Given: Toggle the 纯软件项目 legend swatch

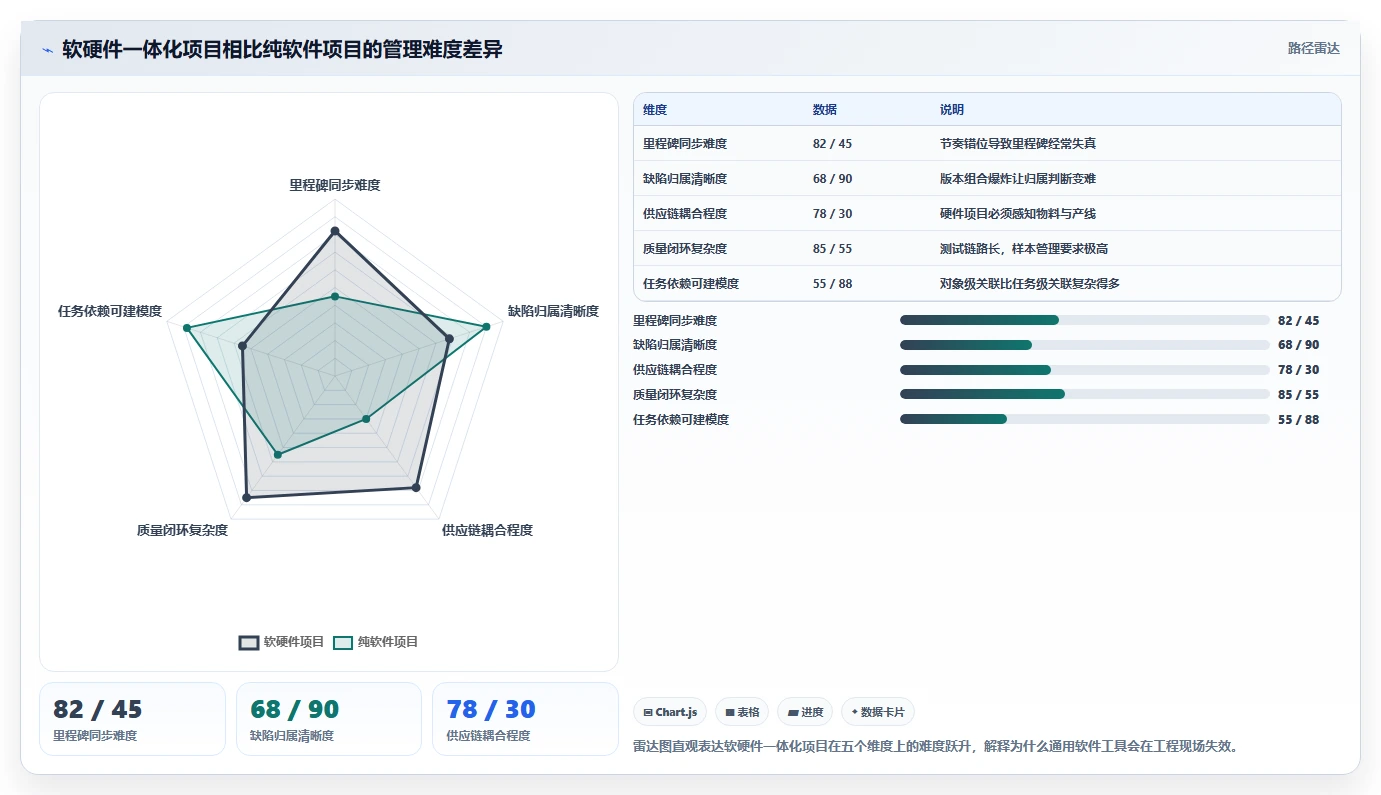Looking at the screenshot, I should [x=343, y=642].
